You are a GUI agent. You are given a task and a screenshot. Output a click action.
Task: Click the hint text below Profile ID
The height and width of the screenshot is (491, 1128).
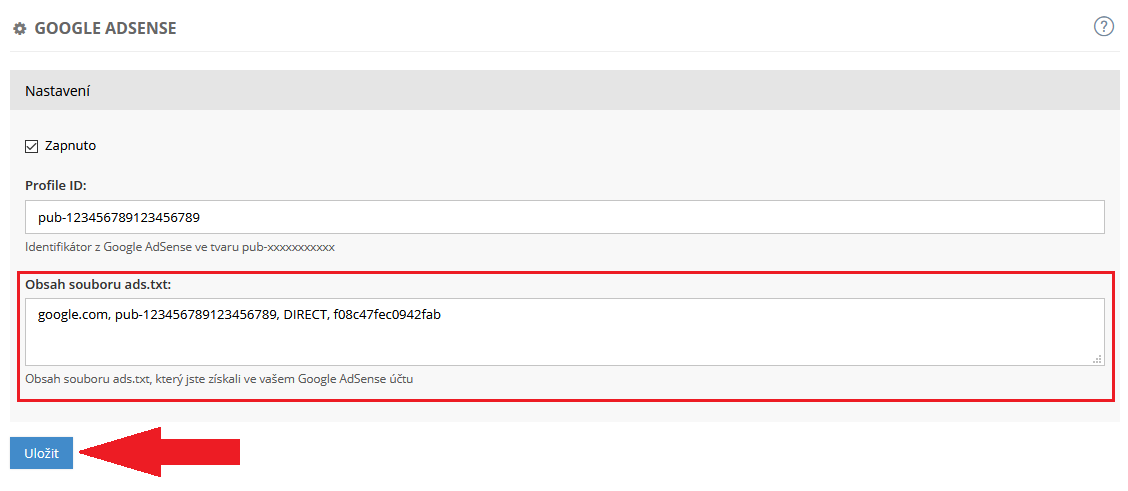pyautogui.click(x=180, y=246)
